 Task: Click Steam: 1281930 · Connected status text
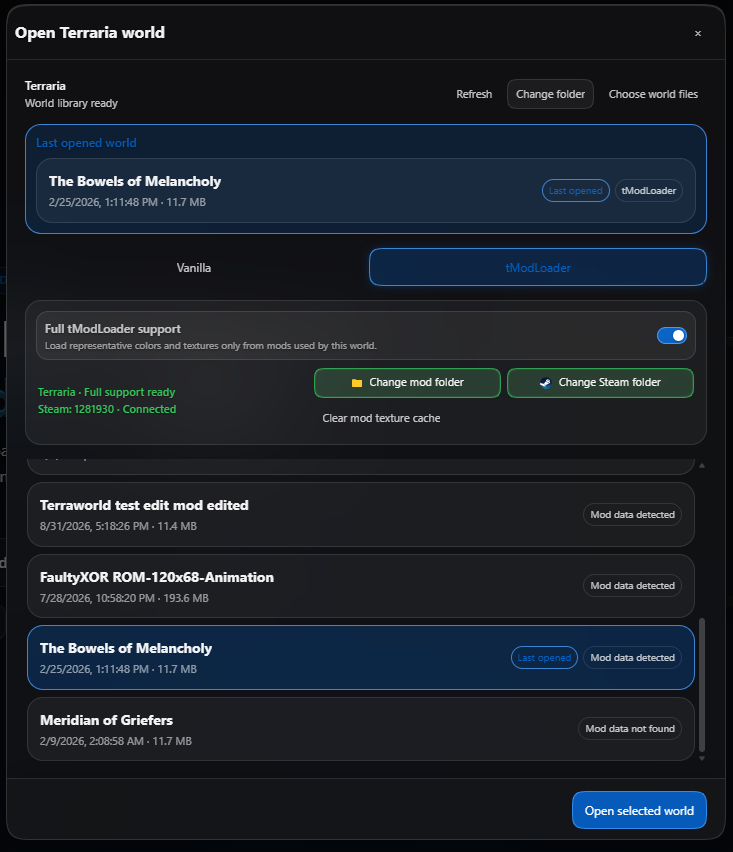click(107, 409)
